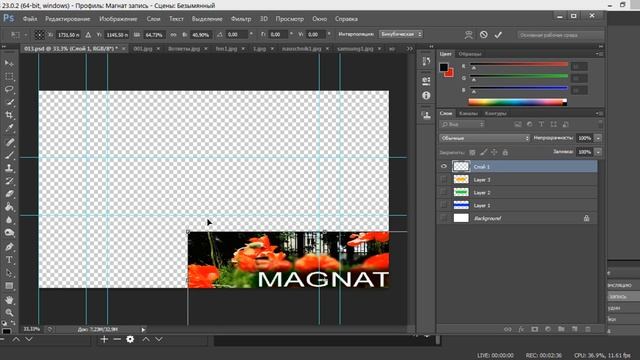
Task: Cancel the transform with the cancel icon
Action: coord(484,35)
